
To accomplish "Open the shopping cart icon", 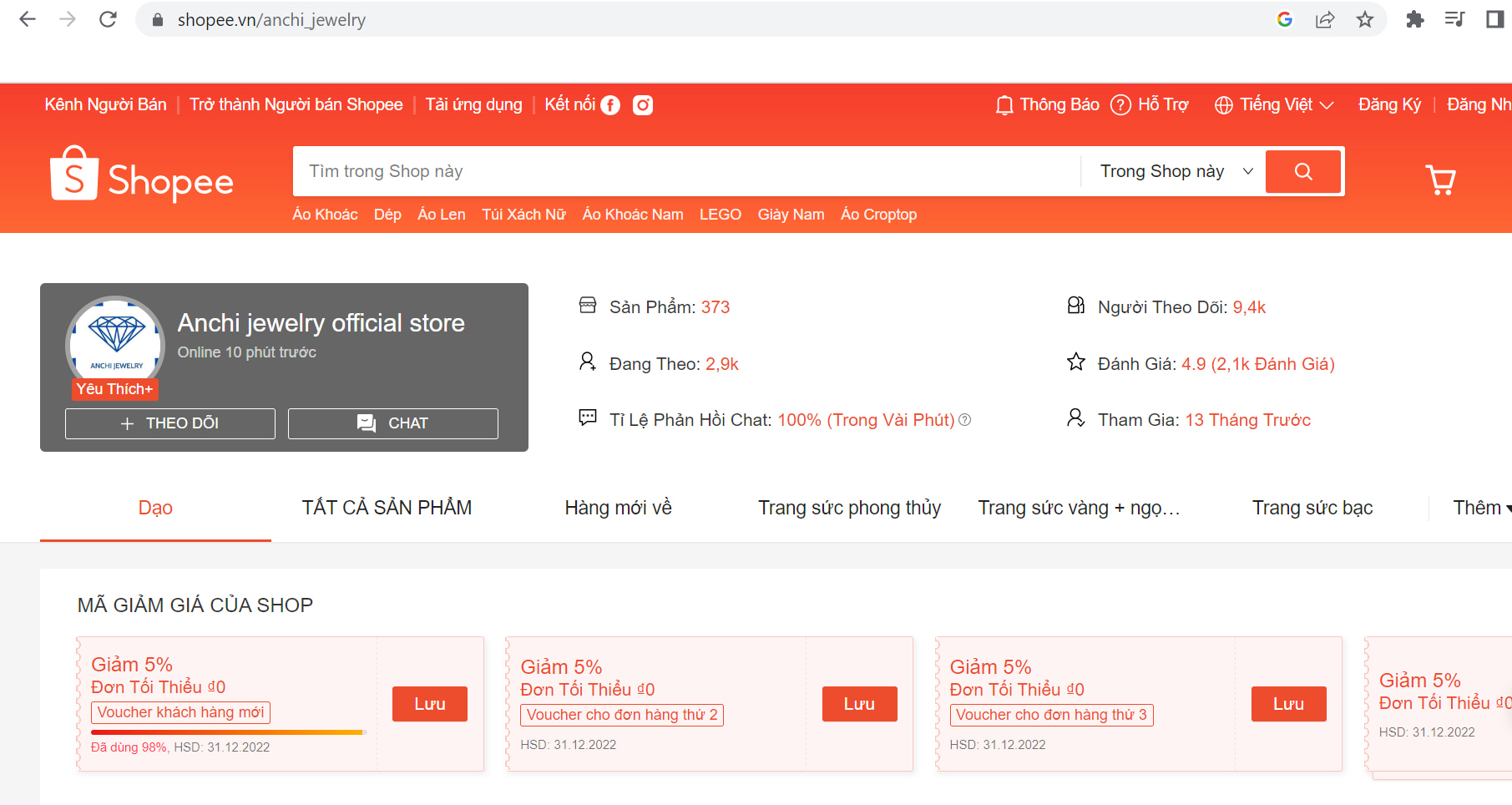I will click(1440, 180).
